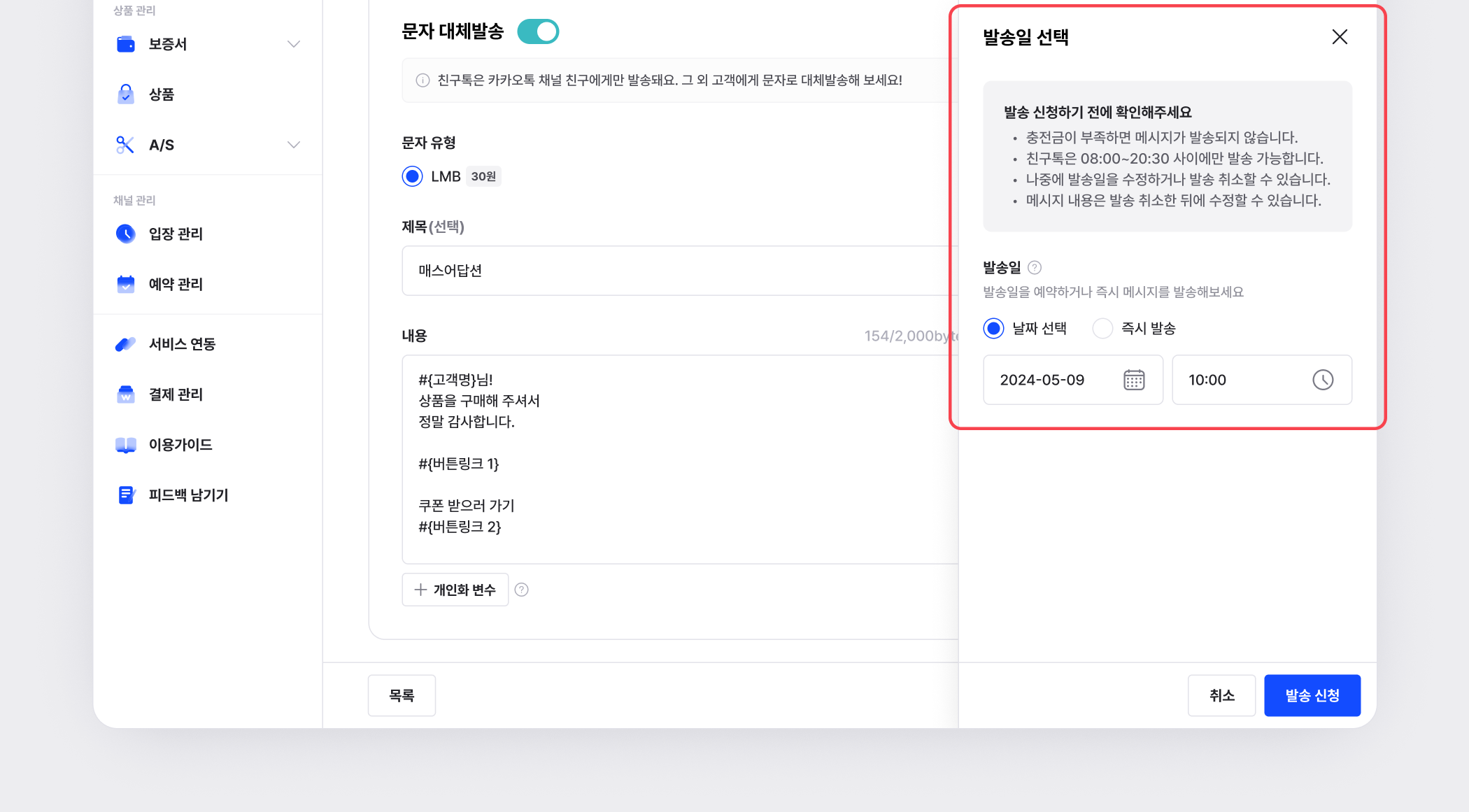
Task: Toggle the 문자 대체발송 switch off
Action: (538, 31)
